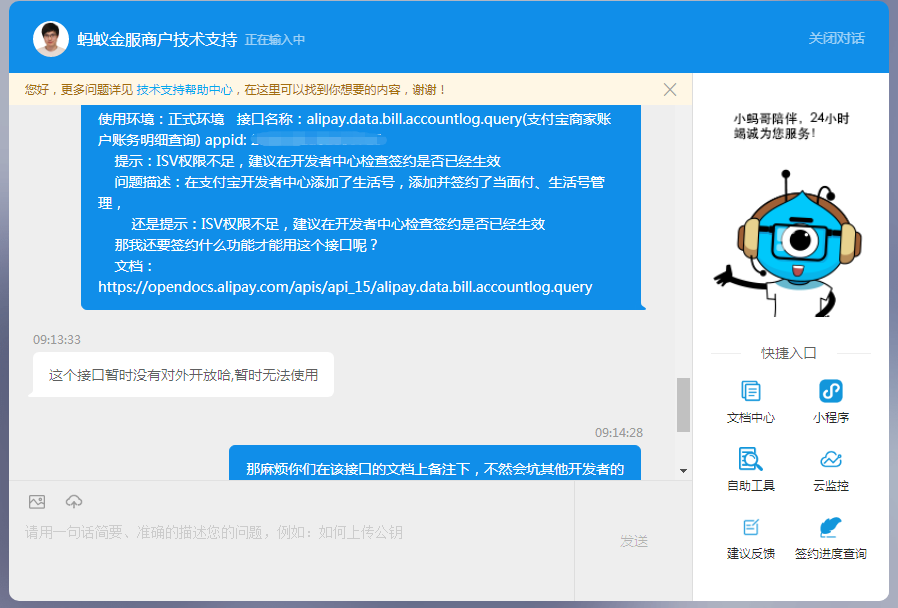Click the 小蚂哥 mascot illustration
This screenshot has height=608, width=898.
(x=790, y=243)
